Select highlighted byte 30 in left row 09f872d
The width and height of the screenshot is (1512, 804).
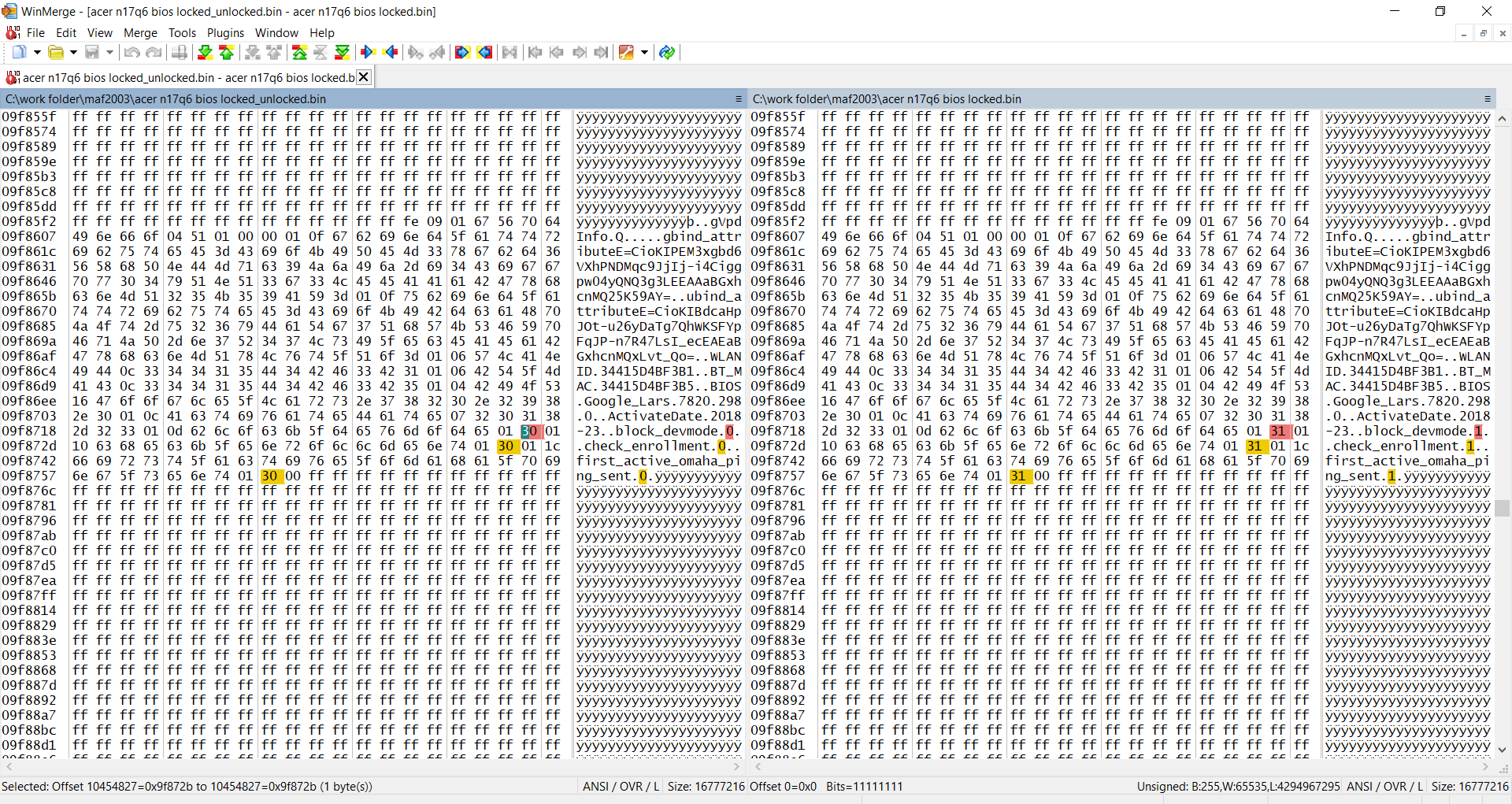pyautogui.click(x=506, y=446)
